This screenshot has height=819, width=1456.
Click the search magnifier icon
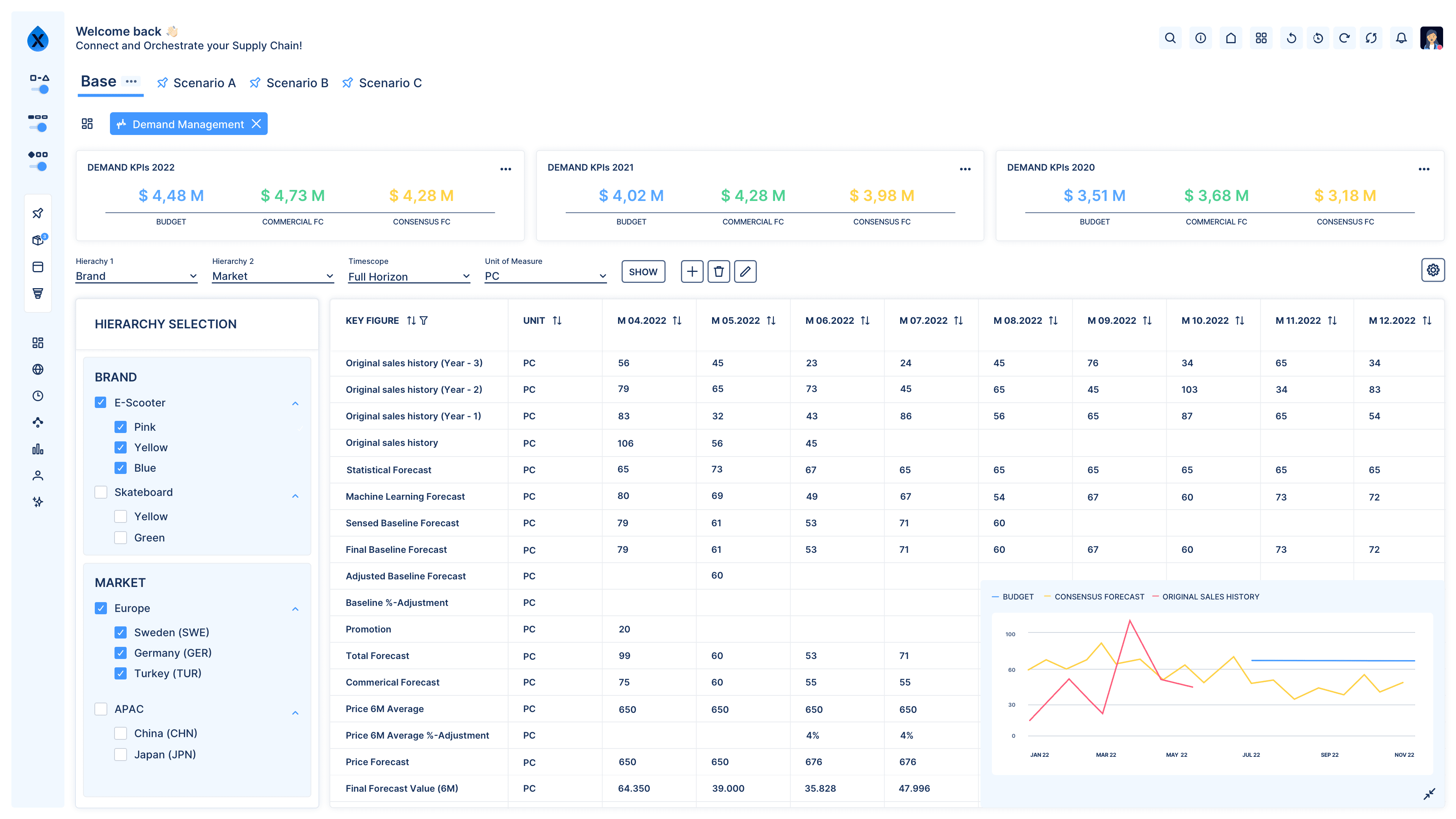click(x=1170, y=38)
